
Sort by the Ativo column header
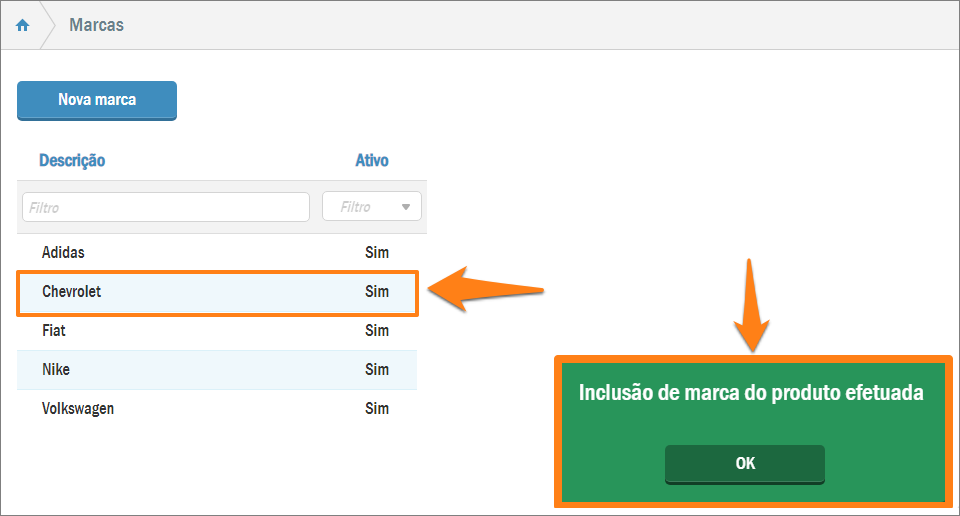372,160
